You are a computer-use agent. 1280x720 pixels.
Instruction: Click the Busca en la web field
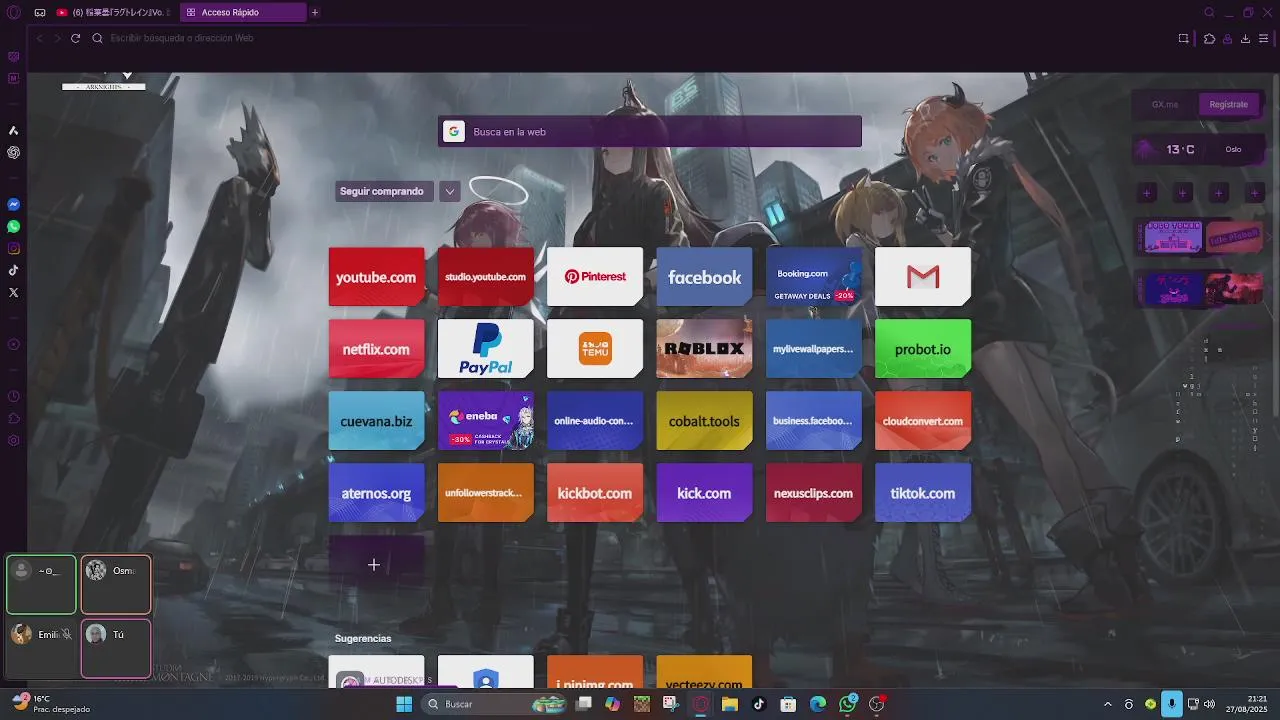click(x=650, y=132)
